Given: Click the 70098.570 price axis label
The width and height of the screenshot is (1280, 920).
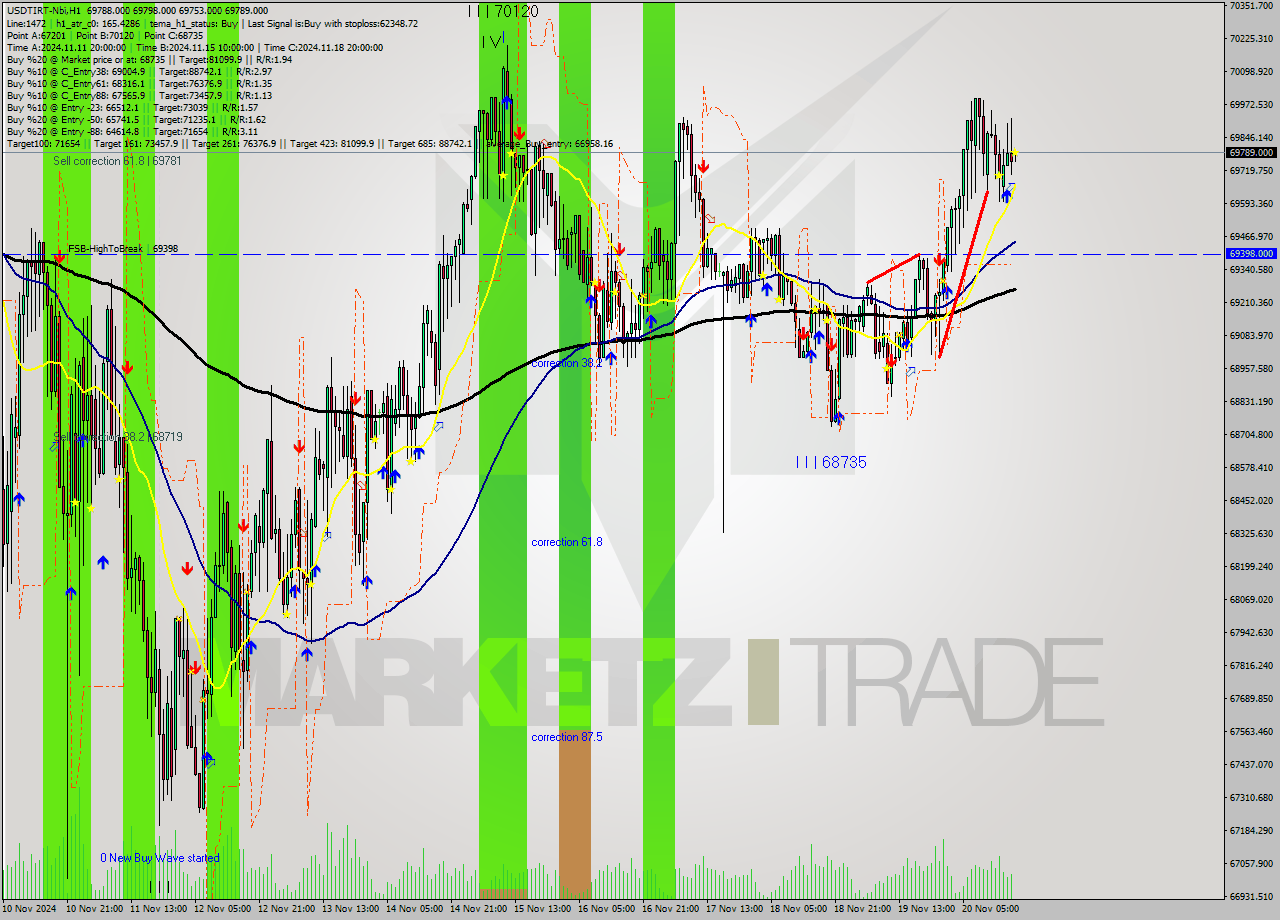Looking at the screenshot, I should tap(1251, 71).
